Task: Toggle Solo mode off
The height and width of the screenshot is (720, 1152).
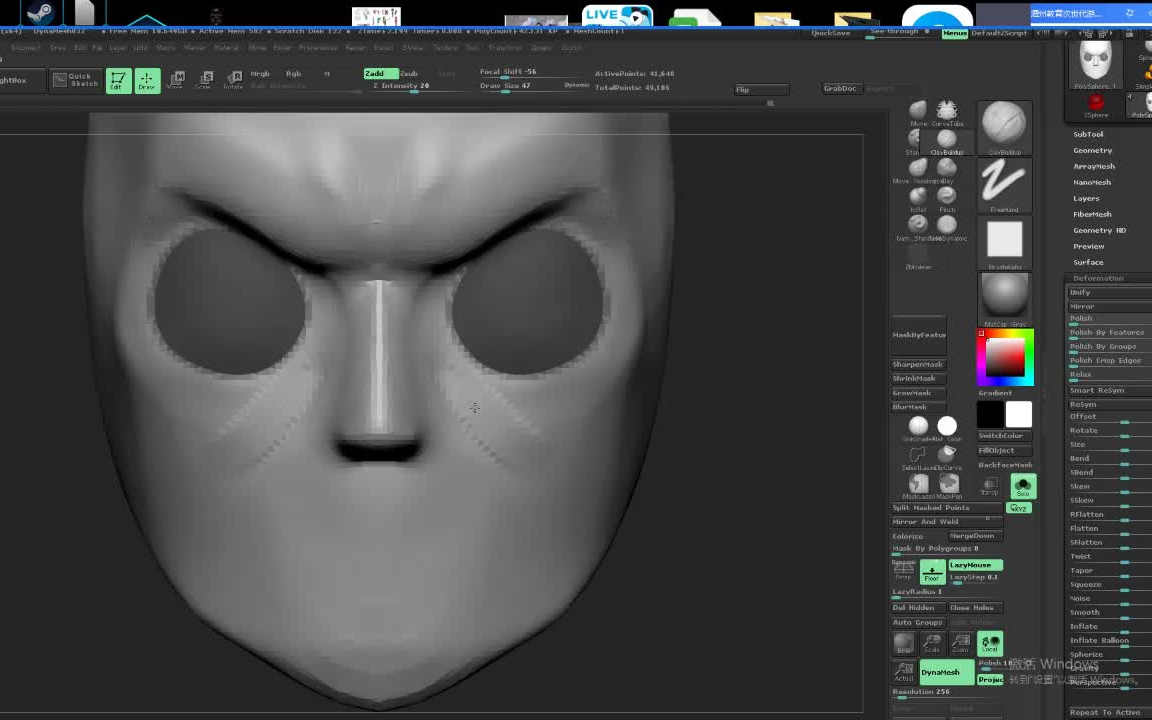Action: (1022, 486)
